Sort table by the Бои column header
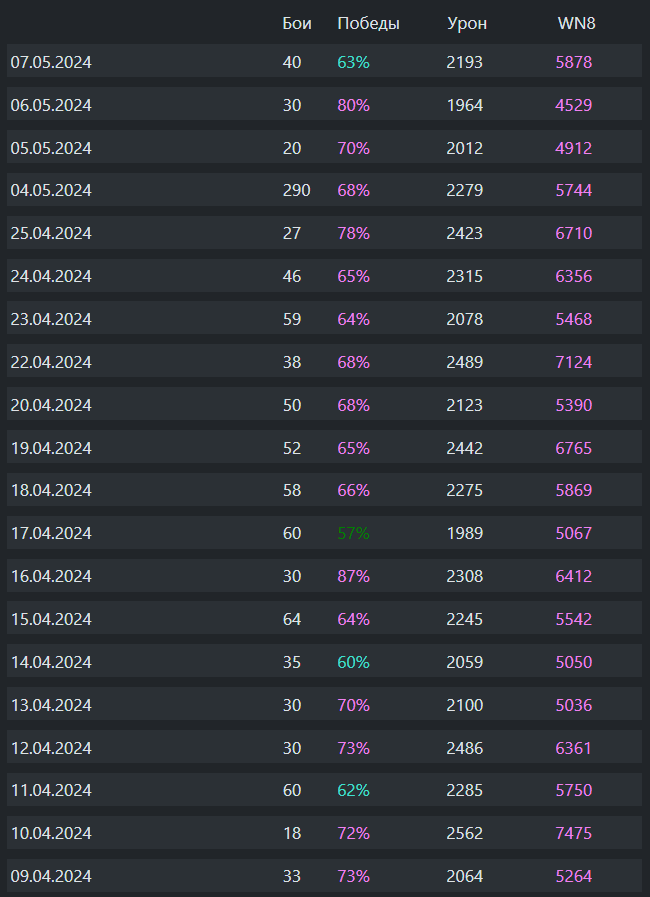 click(297, 23)
